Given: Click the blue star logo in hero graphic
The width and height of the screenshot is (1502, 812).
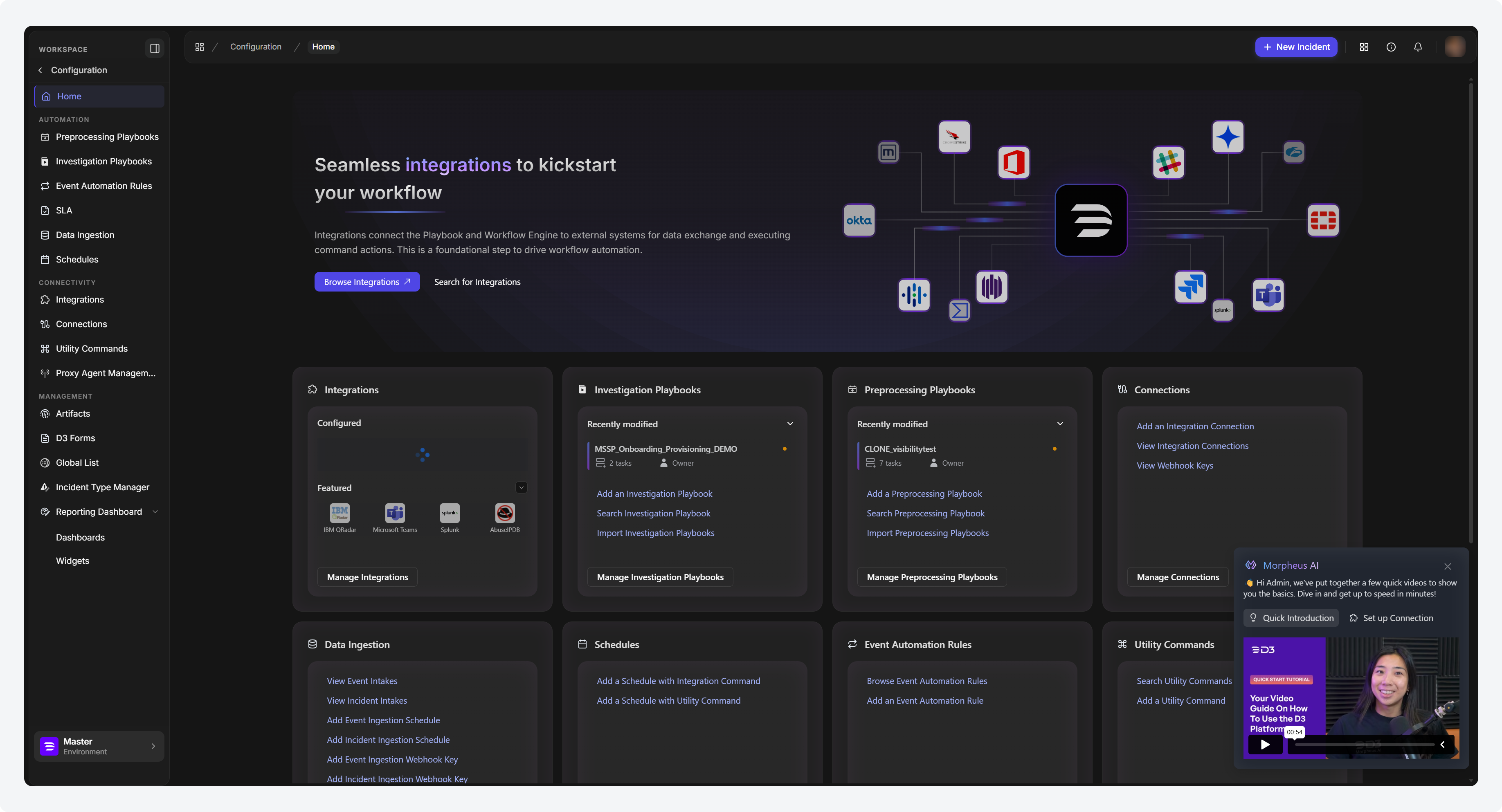Looking at the screenshot, I should point(1228,137).
